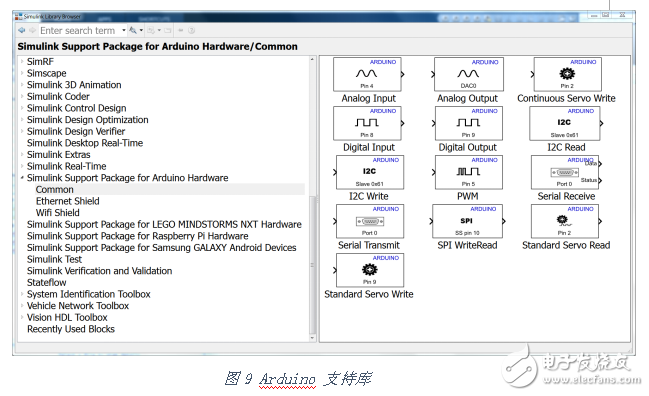This screenshot has height=396, width=649.
Task: Select the Standard Servo Write block
Action: point(369,270)
